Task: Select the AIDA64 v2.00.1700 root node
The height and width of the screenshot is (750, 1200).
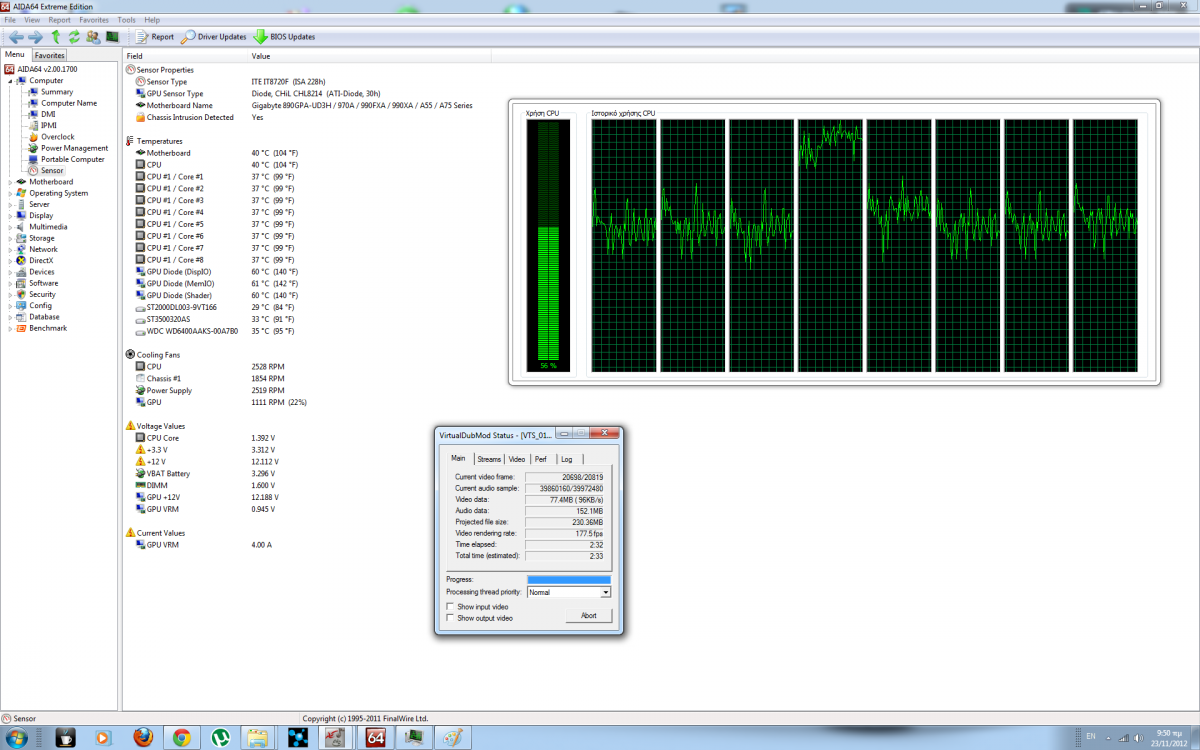Action: point(47,69)
